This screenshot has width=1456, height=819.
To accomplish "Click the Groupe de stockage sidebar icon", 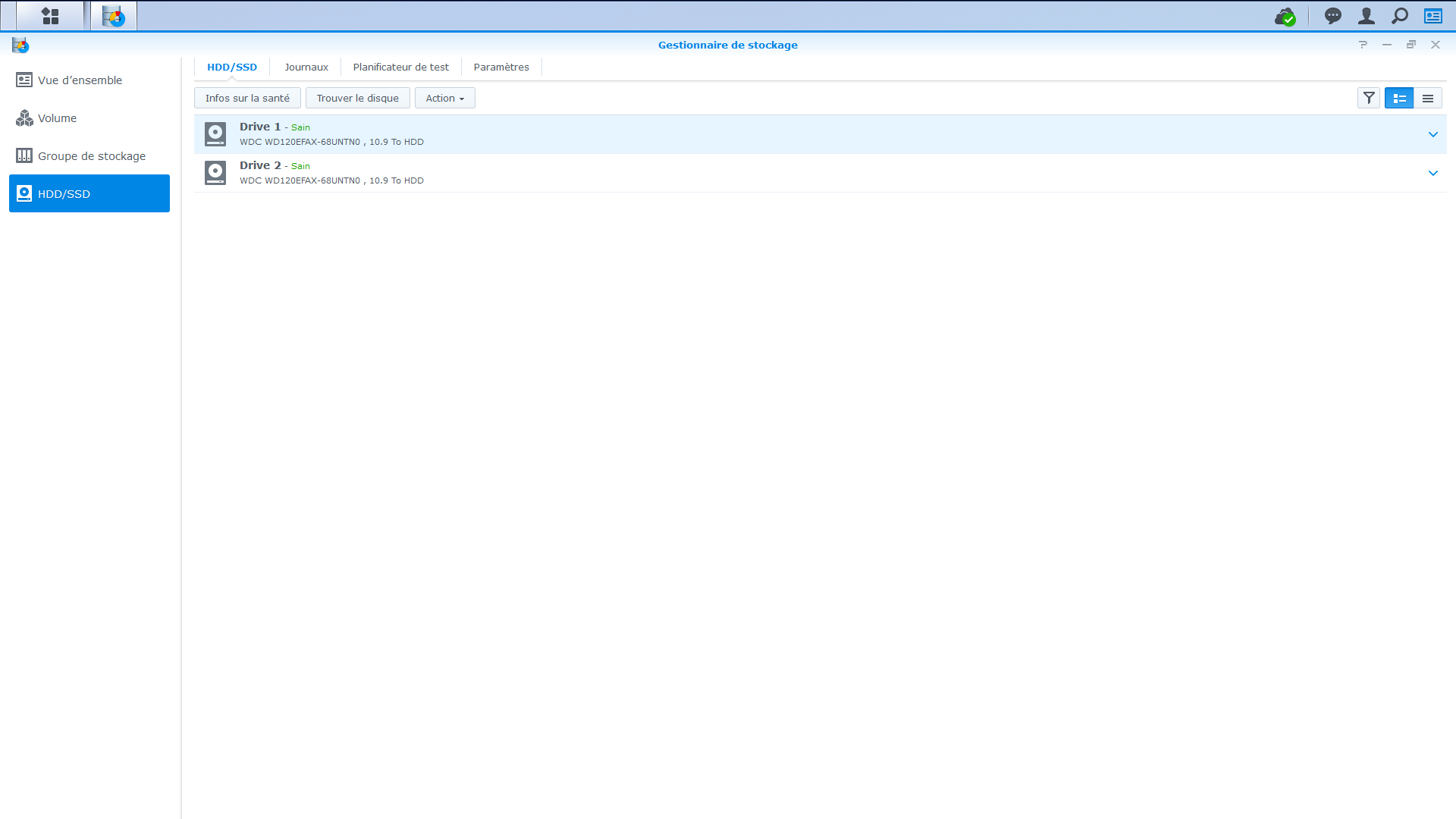I will tap(24, 155).
